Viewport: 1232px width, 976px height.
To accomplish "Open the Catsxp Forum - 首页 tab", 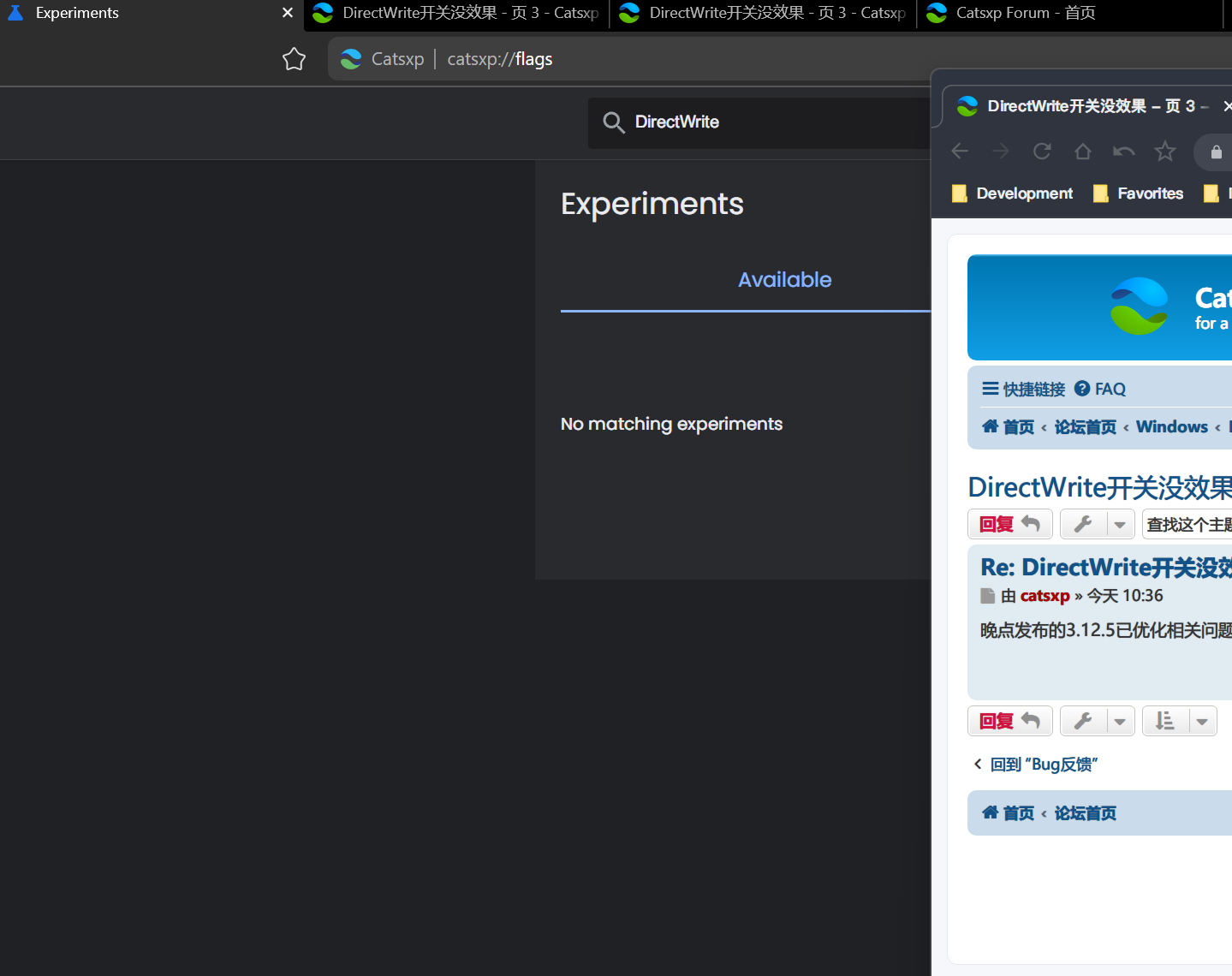I will coord(1070,14).
